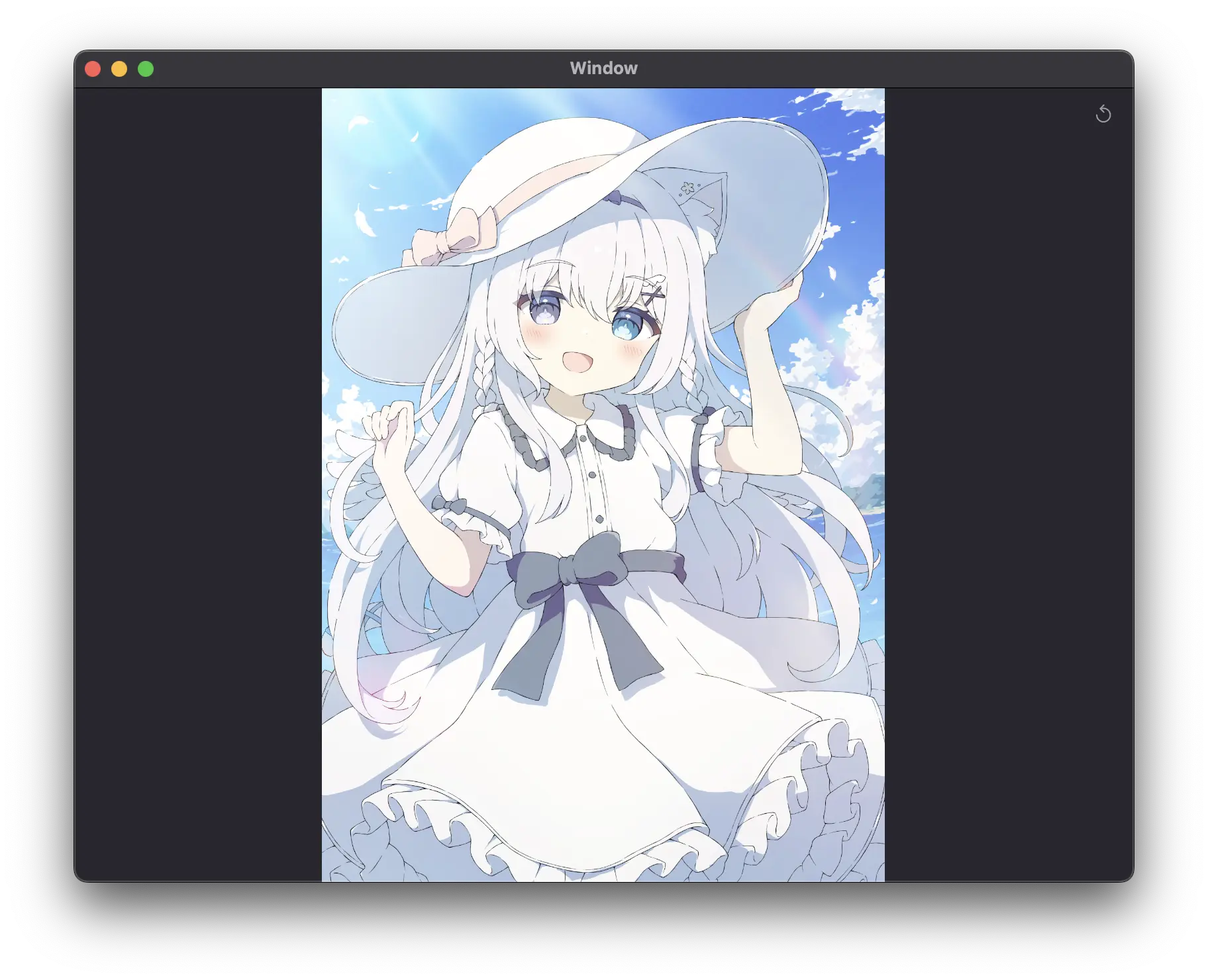This screenshot has height=980, width=1208.
Task: Click the "Window" title text
Action: click(603, 68)
